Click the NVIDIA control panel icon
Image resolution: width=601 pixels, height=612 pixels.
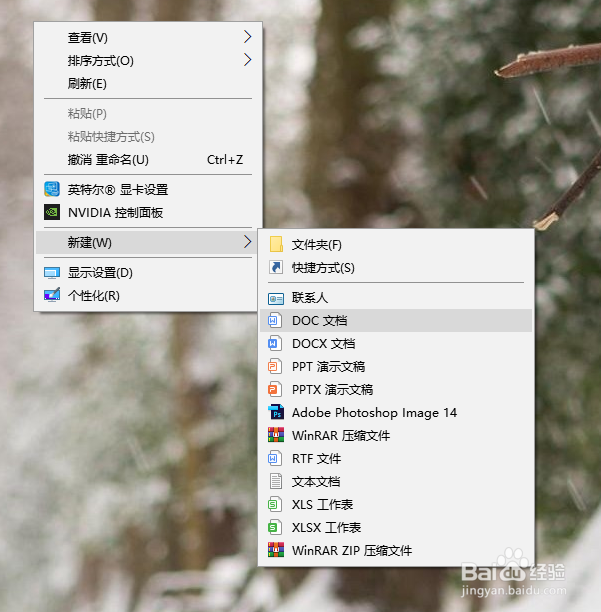tap(52, 212)
